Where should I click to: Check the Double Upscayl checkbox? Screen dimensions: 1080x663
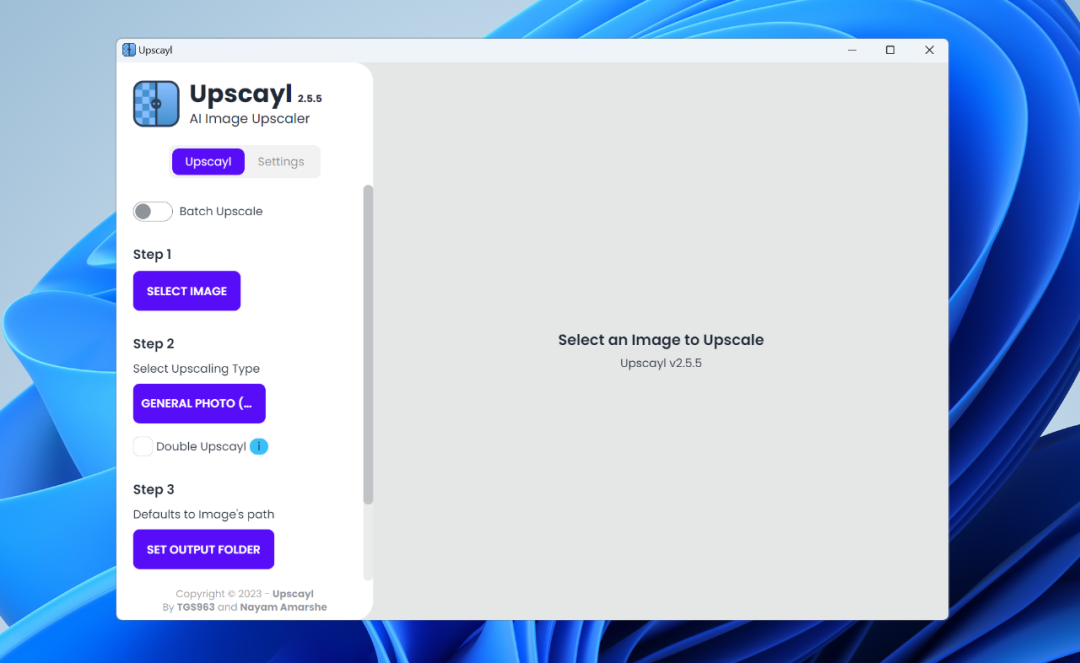143,446
